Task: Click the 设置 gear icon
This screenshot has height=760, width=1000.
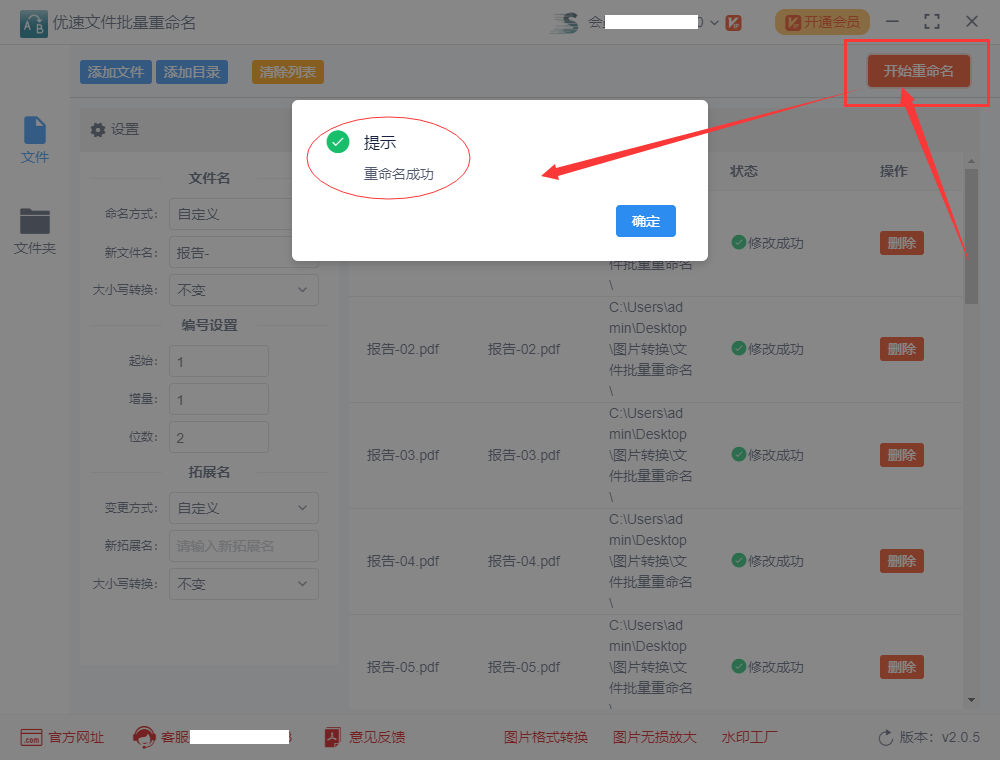Action: (98, 130)
